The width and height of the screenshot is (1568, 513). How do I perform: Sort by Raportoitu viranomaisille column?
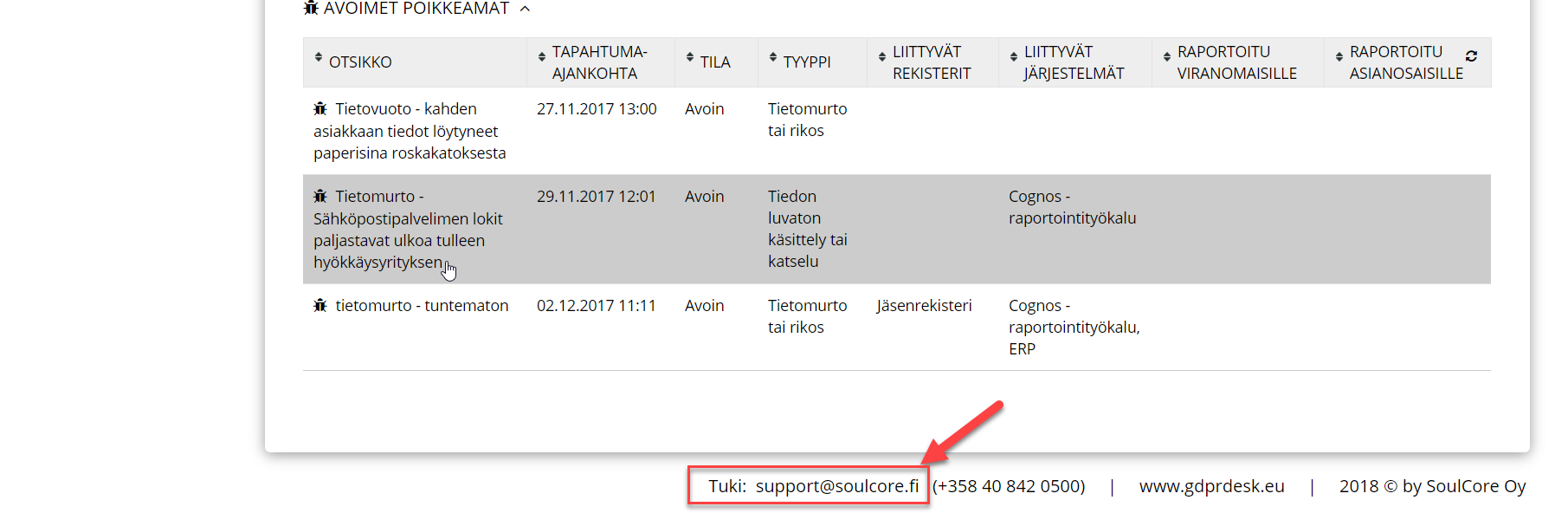click(1167, 57)
